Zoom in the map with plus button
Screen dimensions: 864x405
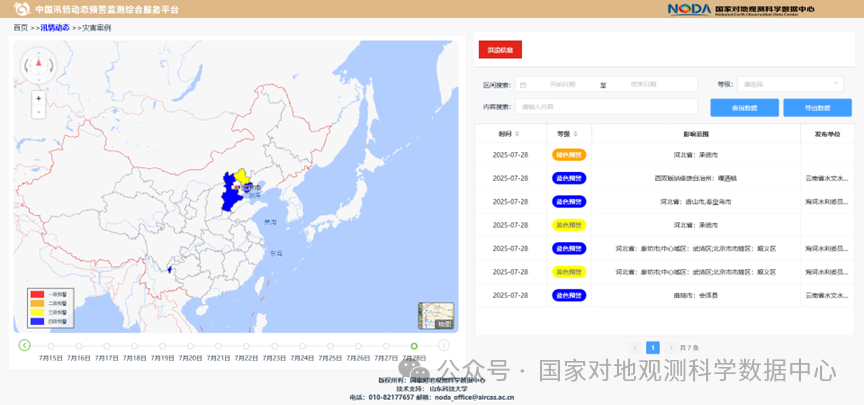point(39,98)
